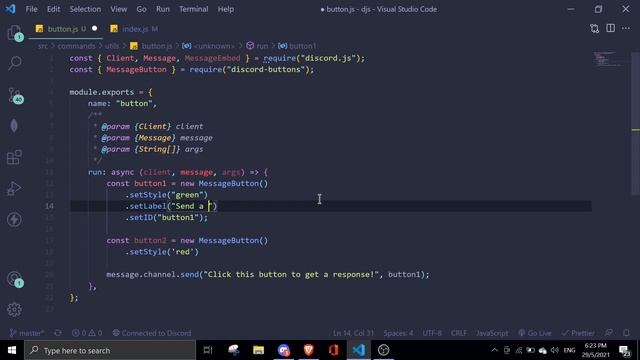Open the View menu

(x=118, y=9)
